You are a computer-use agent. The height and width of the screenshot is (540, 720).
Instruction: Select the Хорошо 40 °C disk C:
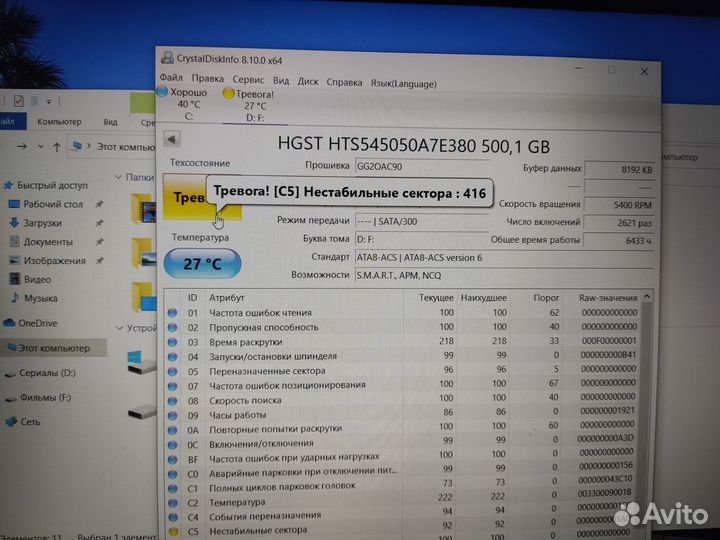pos(183,104)
